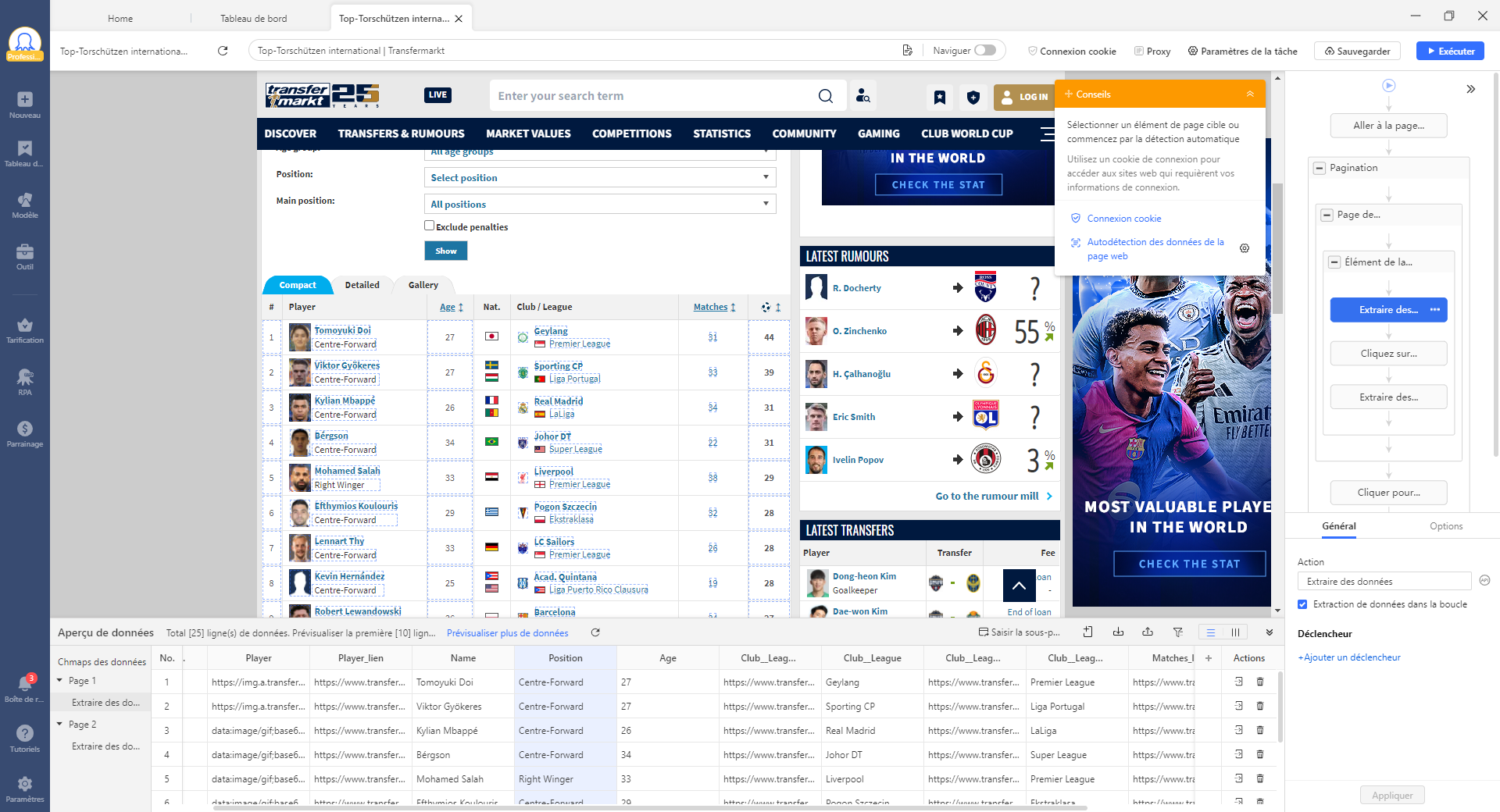Image resolution: width=1500 pixels, height=812 pixels.
Task: Click the workflow start play icon
Action: tap(1388, 86)
